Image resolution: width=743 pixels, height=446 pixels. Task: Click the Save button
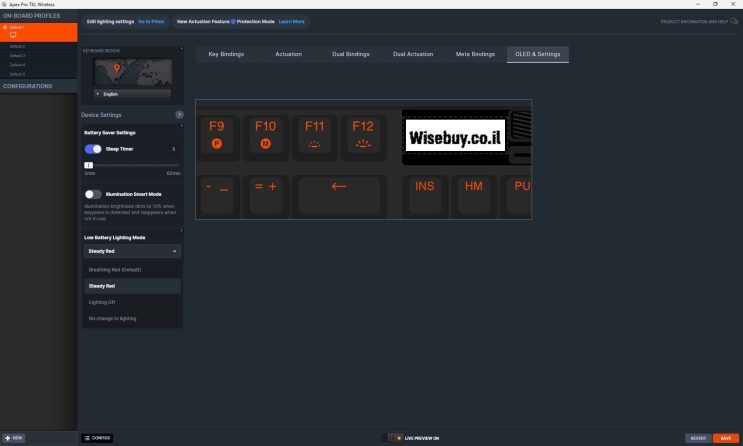coord(725,438)
